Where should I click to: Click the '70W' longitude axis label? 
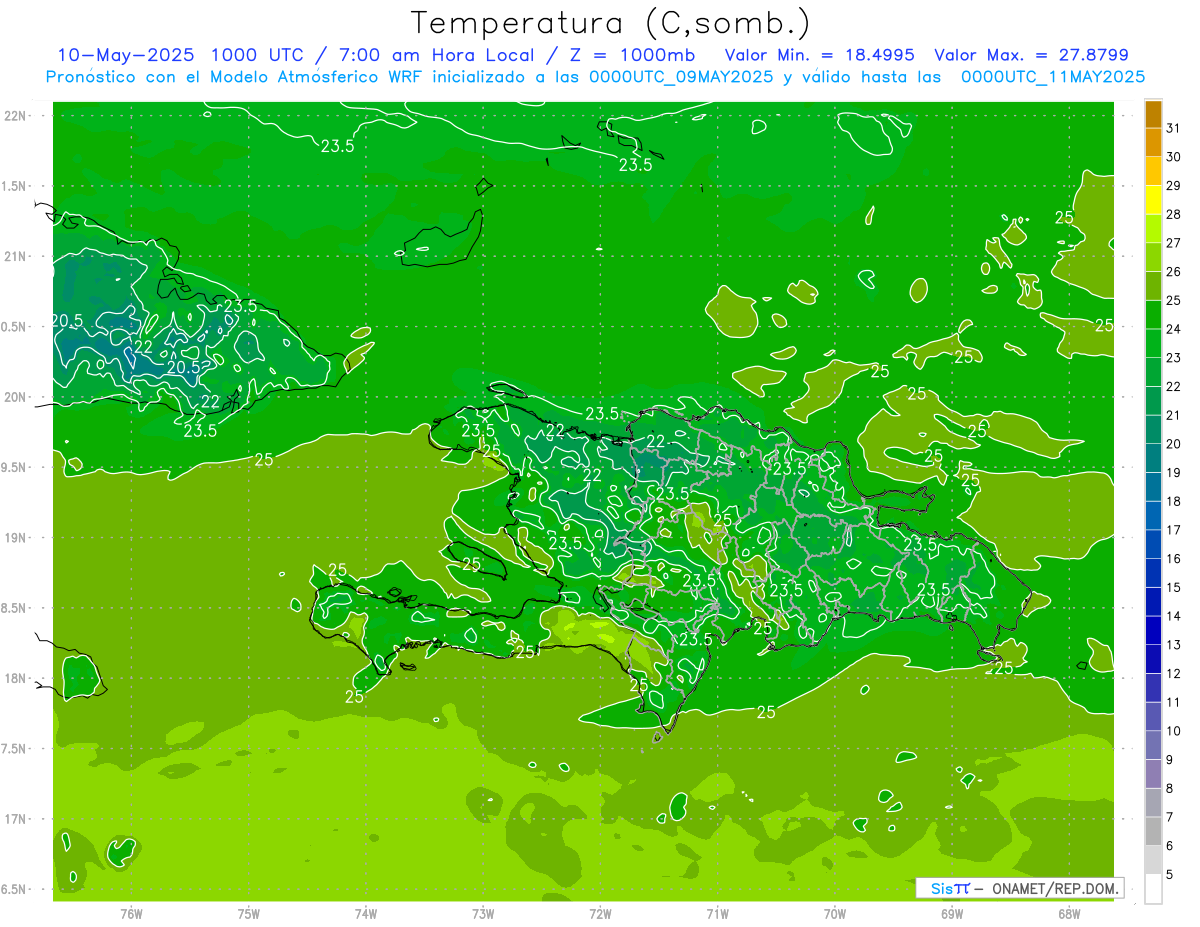point(835,914)
